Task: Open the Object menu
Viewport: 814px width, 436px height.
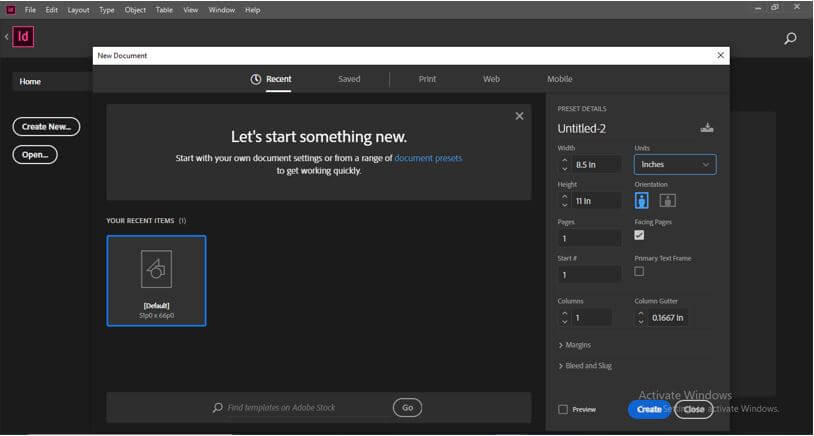Action: [135, 10]
